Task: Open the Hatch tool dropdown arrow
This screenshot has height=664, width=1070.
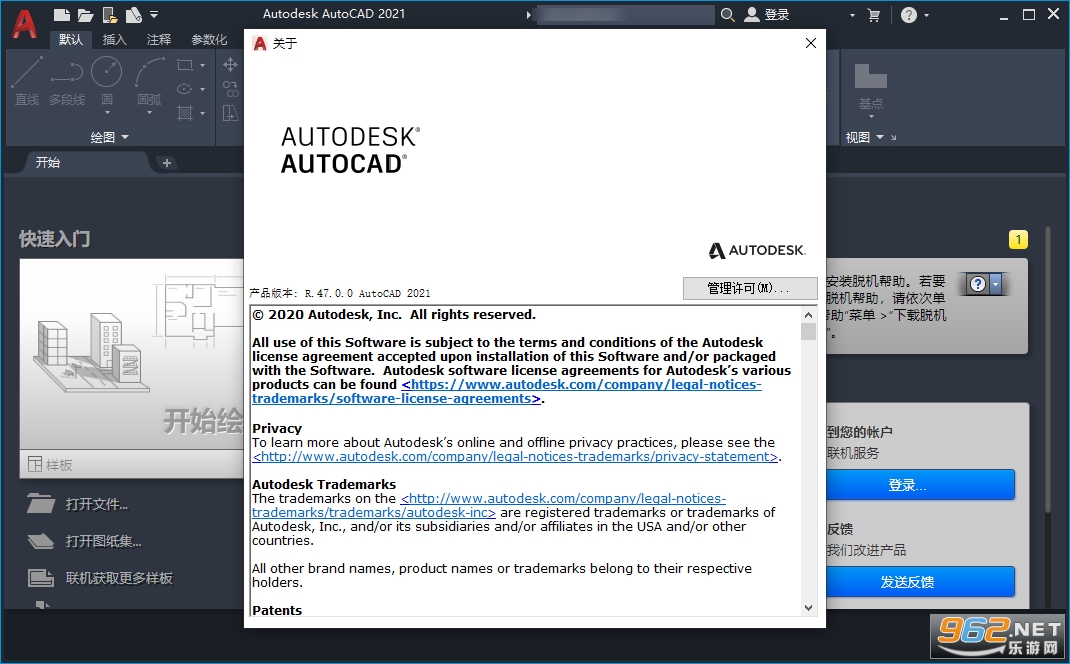Action: pyautogui.click(x=203, y=113)
